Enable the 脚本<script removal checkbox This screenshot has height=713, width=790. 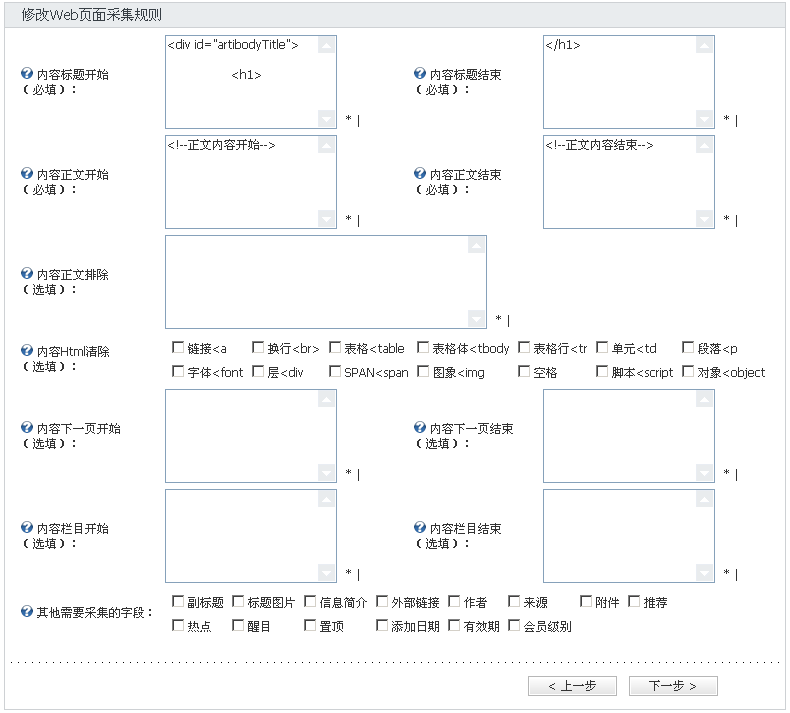(x=602, y=371)
